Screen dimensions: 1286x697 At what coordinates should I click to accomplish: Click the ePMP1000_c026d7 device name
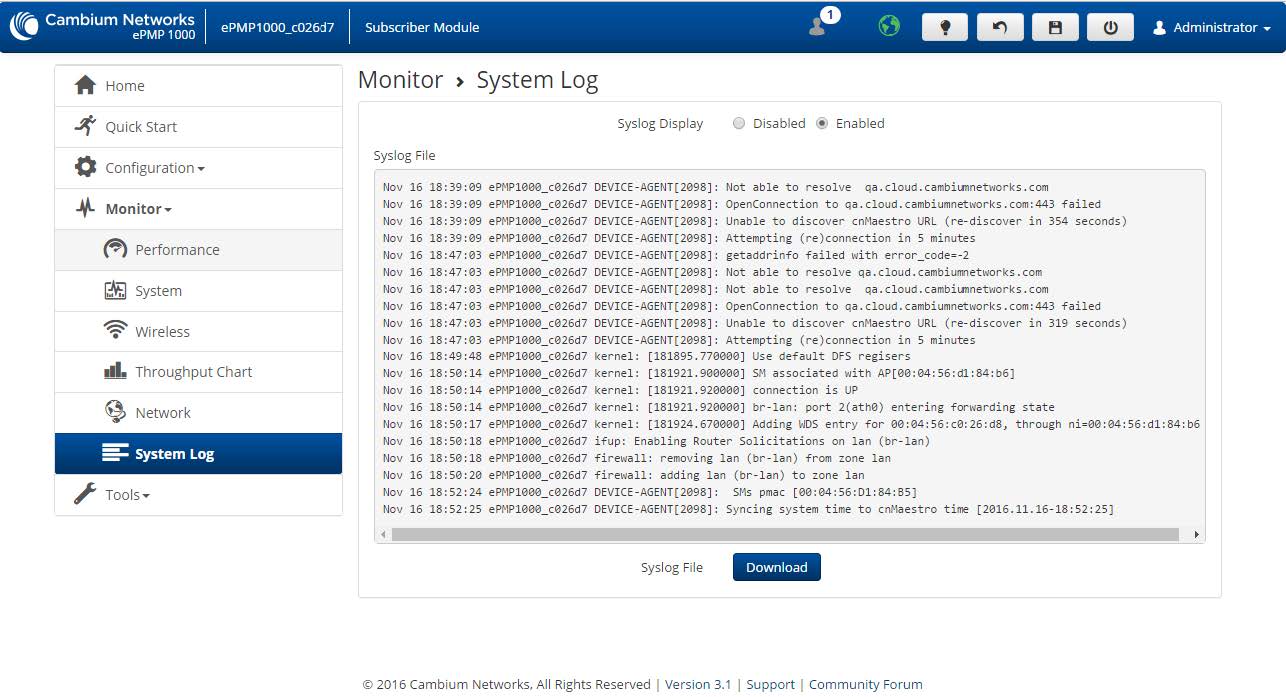click(x=277, y=27)
